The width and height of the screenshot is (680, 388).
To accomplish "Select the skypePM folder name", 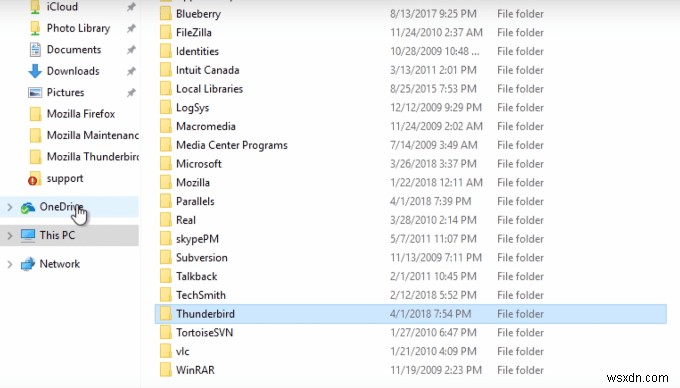I will click(197, 239).
